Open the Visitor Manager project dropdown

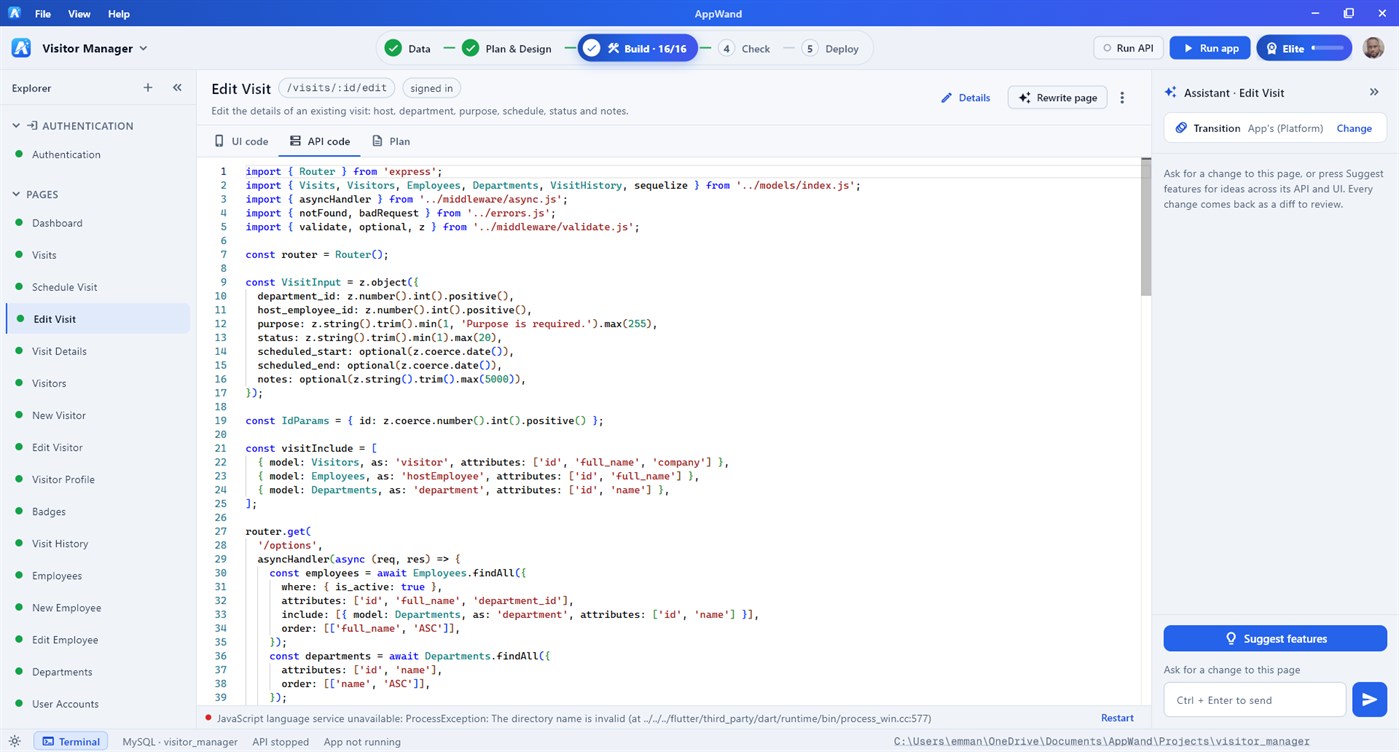click(x=94, y=48)
